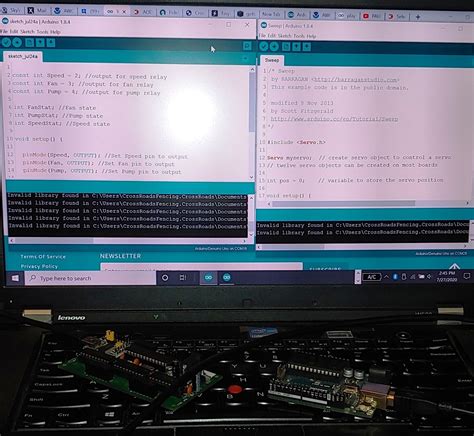Open Task View on the taskbar

(x=183, y=278)
